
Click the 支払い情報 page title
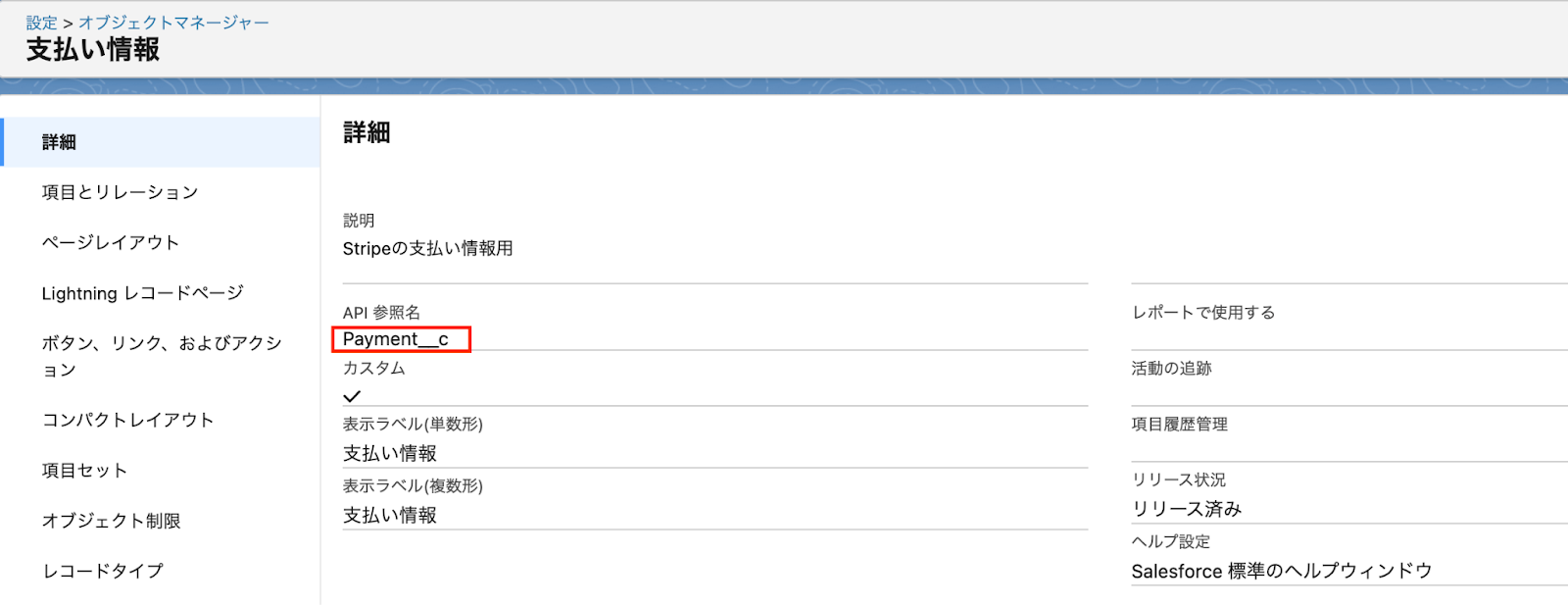coord(92,50)
